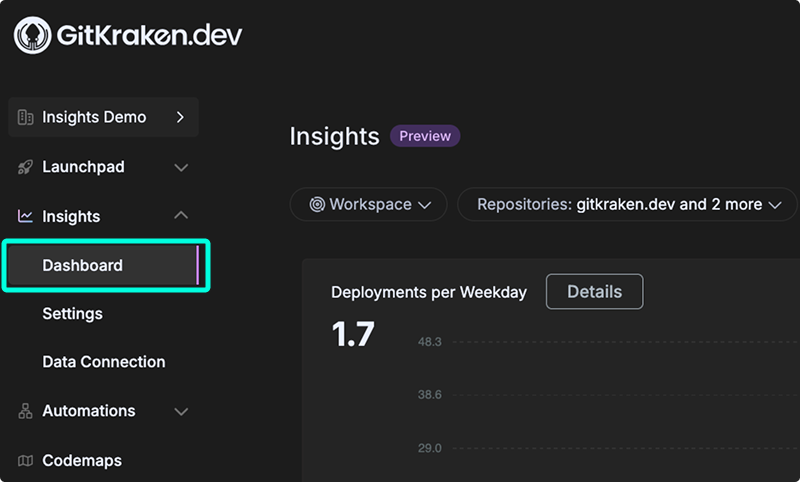800x482 pixels.
Task: Click the GitKraken kraken logo icon
Action: 33,35
